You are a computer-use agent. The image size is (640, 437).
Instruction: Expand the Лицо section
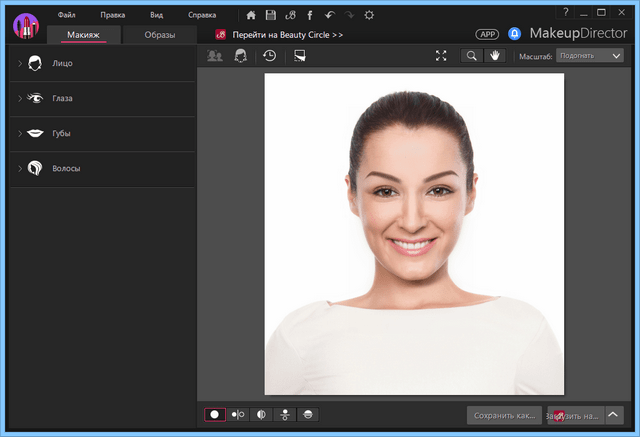[x=62, y=63]
